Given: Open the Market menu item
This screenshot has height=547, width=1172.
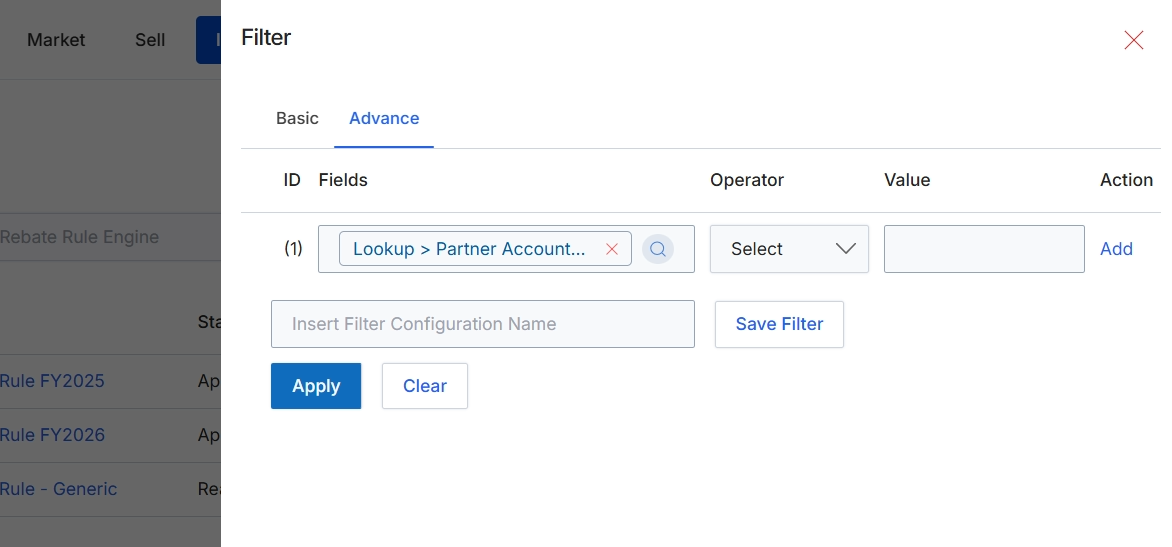Looking at the screenshot, I should coord(56,40).
